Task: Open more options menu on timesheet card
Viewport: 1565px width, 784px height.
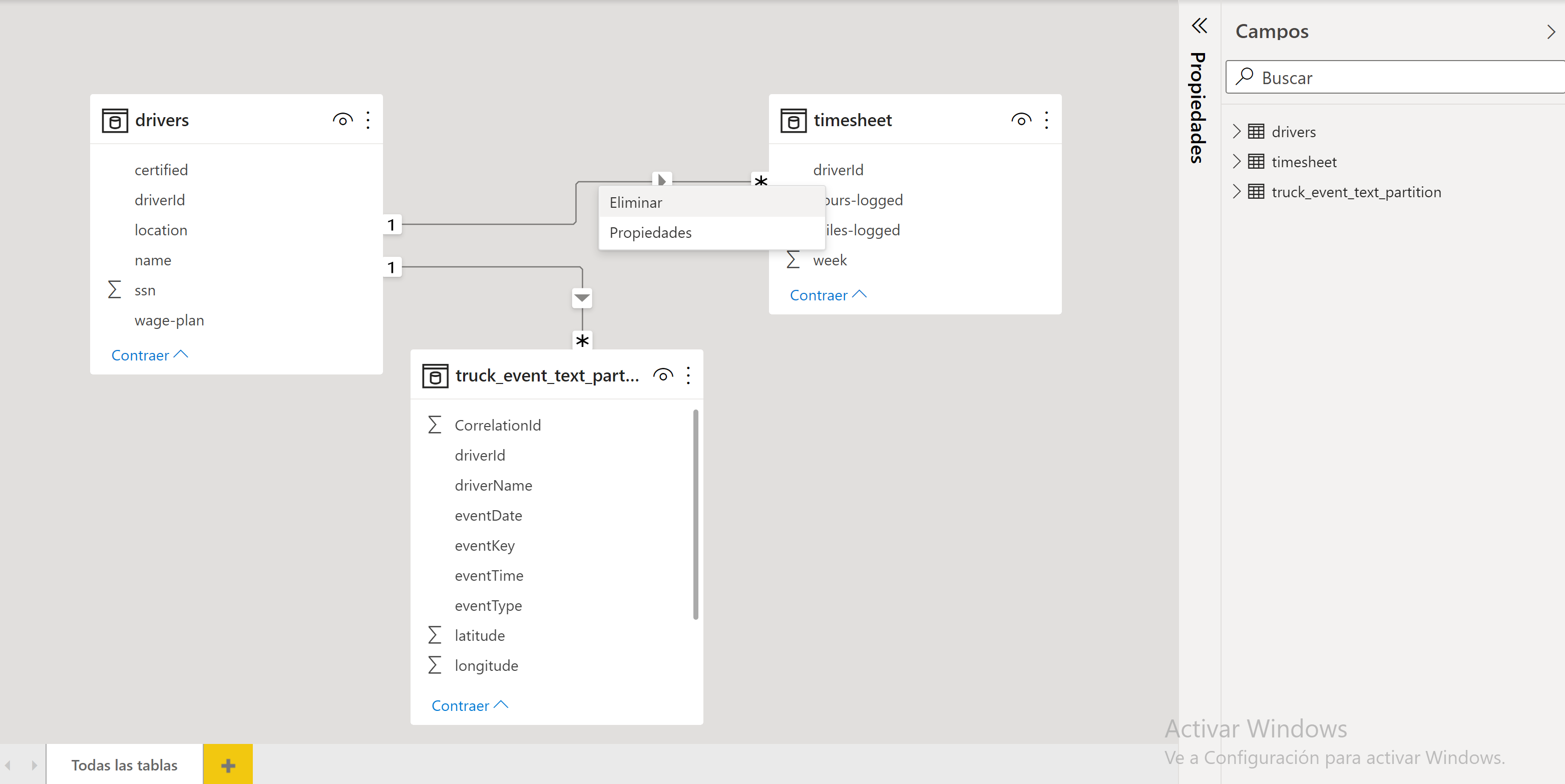Action: 1047,120
